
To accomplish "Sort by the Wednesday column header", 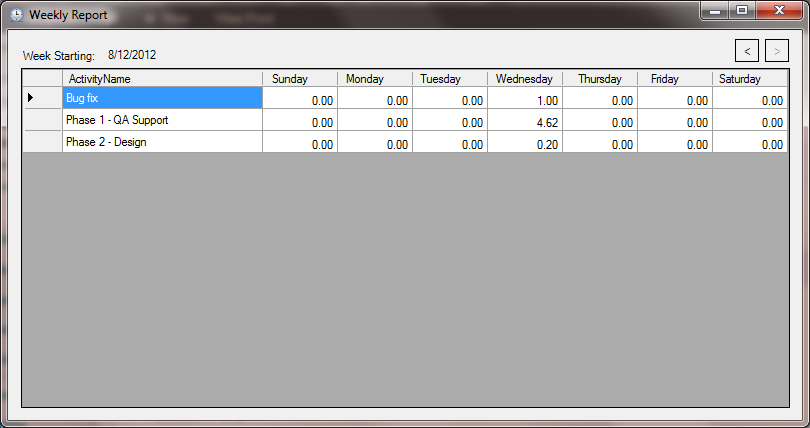I will coord(524,78).
